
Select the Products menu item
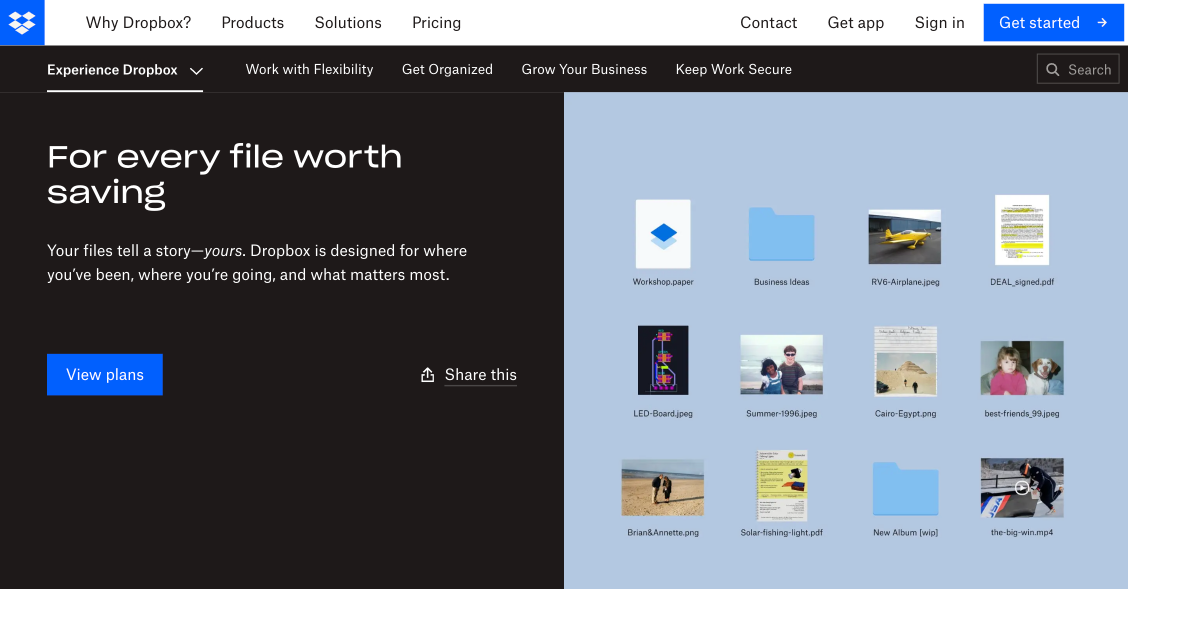click(252, 22)
